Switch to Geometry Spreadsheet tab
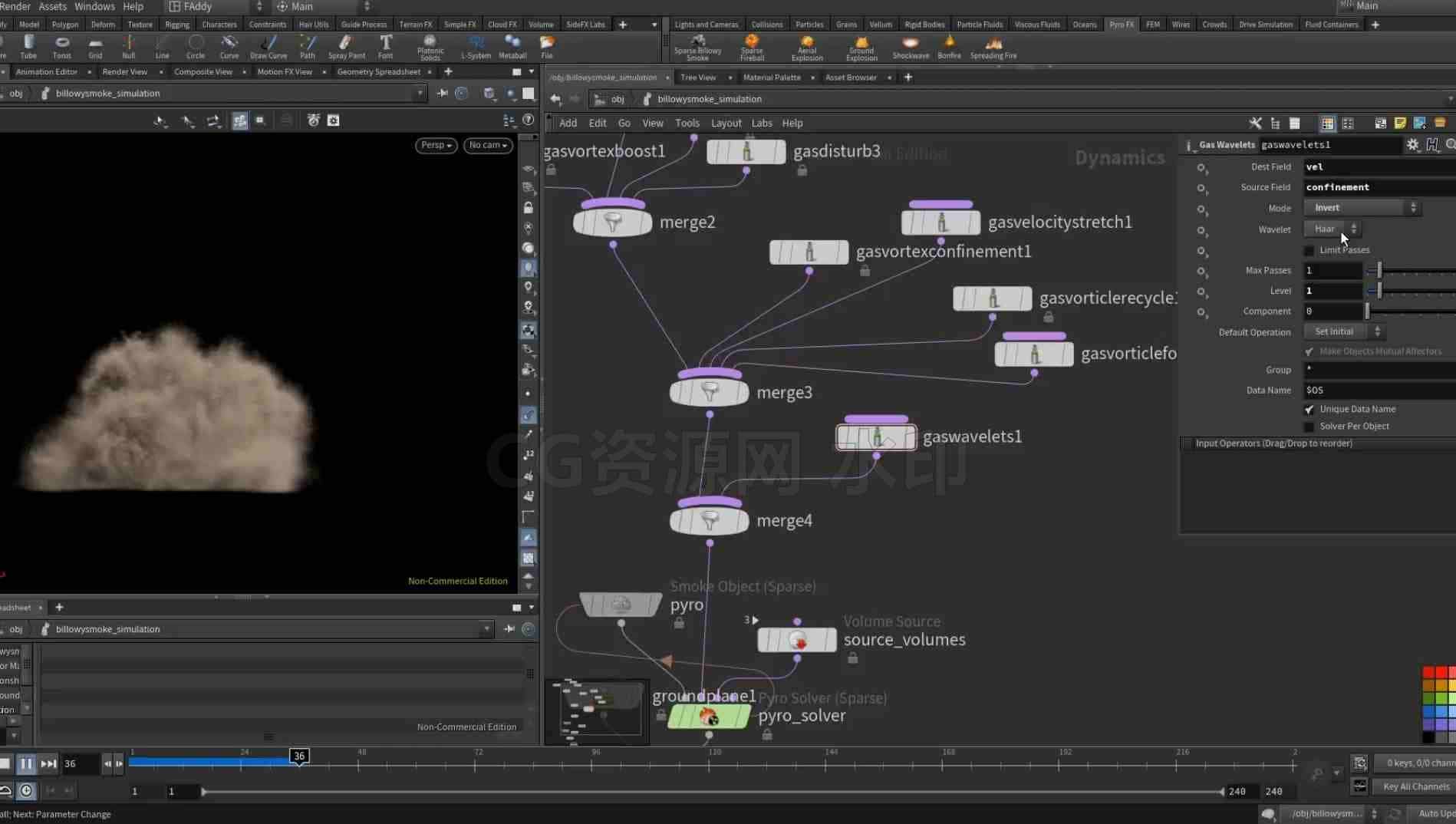1456x824 pixels. pyautogui.click(x=378, y=71)
